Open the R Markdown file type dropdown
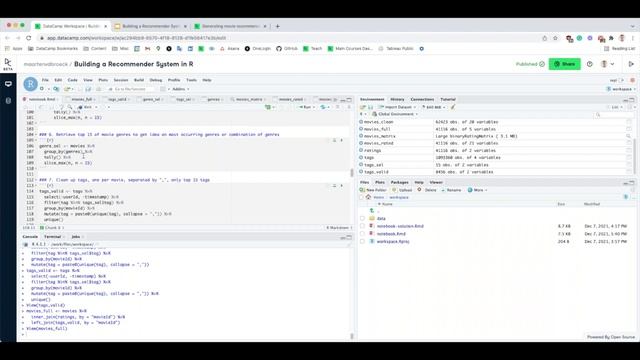The height and width of the screenshot is (360, 640). tap(340, 228)
